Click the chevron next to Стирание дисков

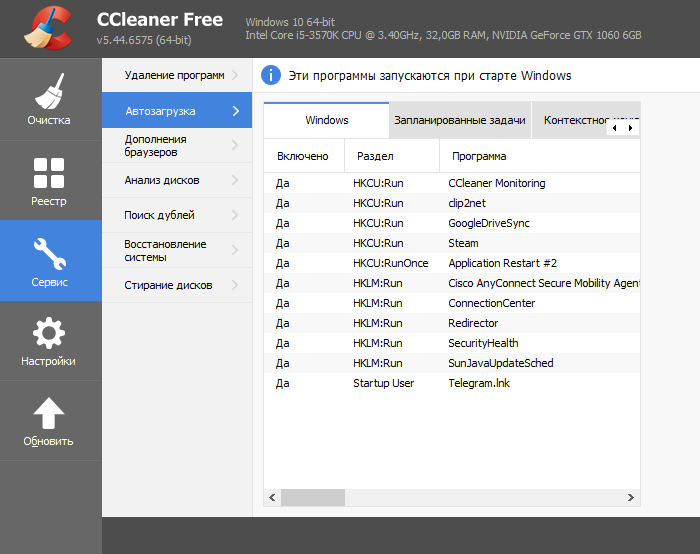click(235, 285)
